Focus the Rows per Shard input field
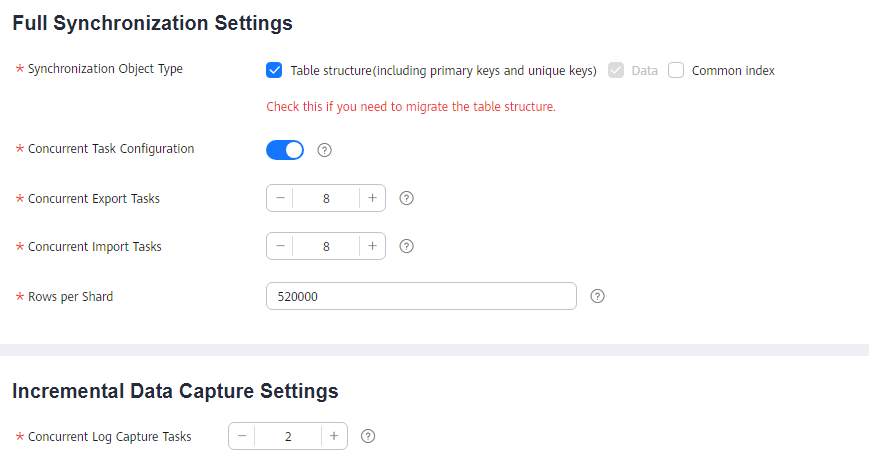 pos(421,296)
